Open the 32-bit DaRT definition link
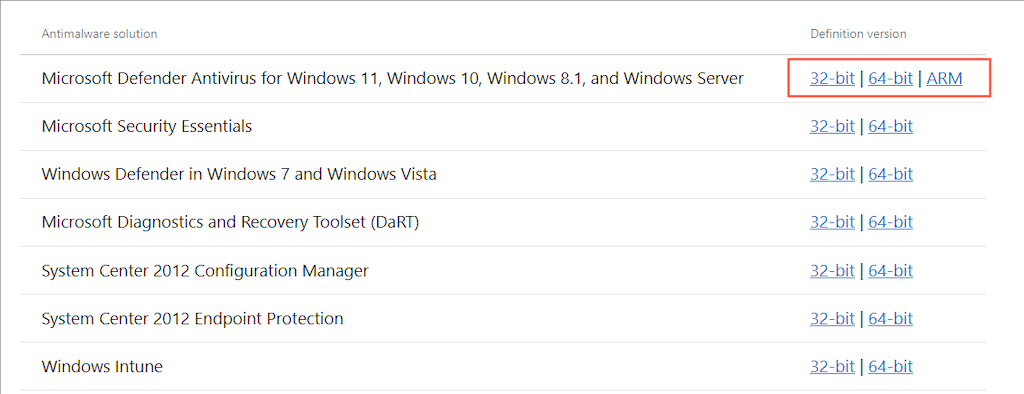 [832, 222]
